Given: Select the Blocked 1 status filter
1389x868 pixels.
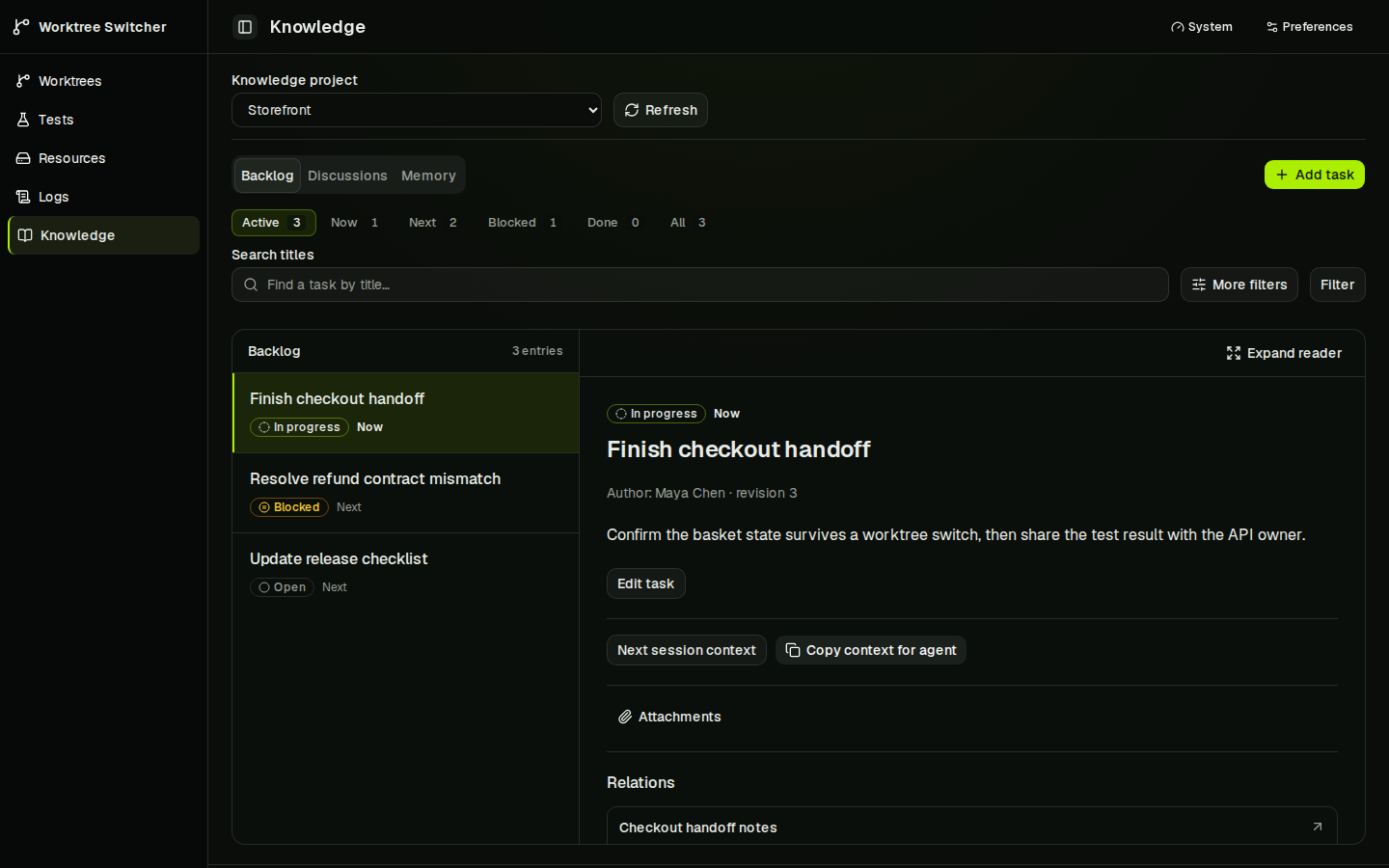Looking at the screenshot, I should coord(523,223).
